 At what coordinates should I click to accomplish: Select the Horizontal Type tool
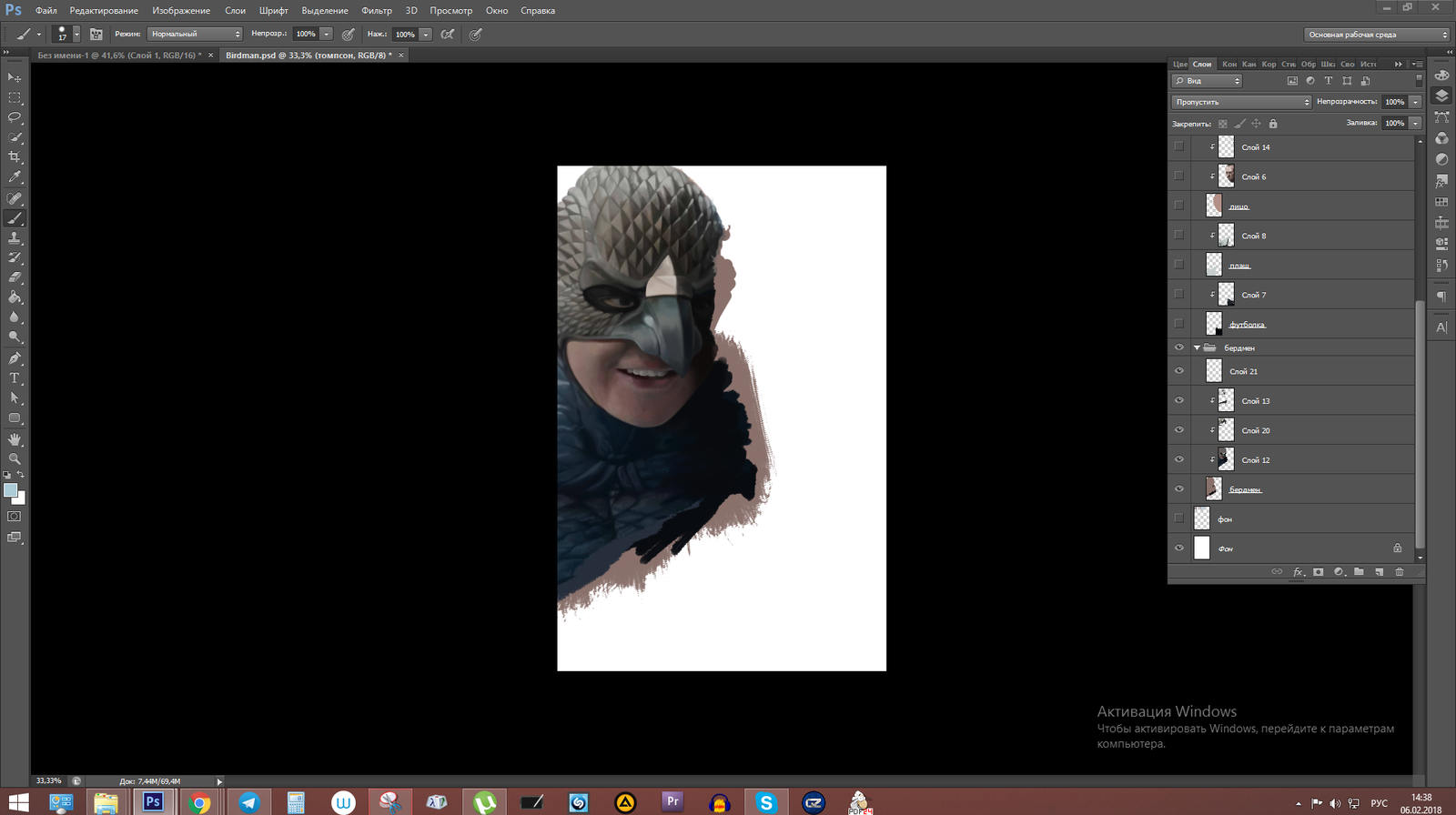tap(15, 378)
